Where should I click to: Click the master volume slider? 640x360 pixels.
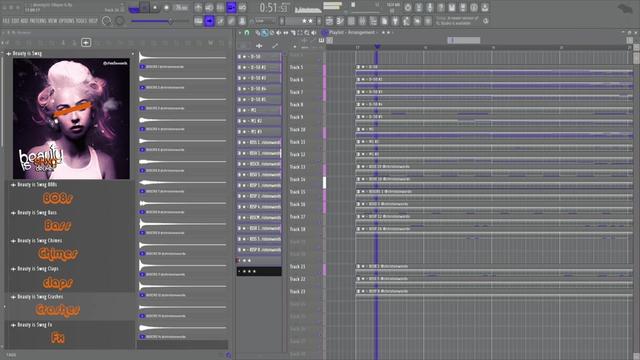coord(158,21)
